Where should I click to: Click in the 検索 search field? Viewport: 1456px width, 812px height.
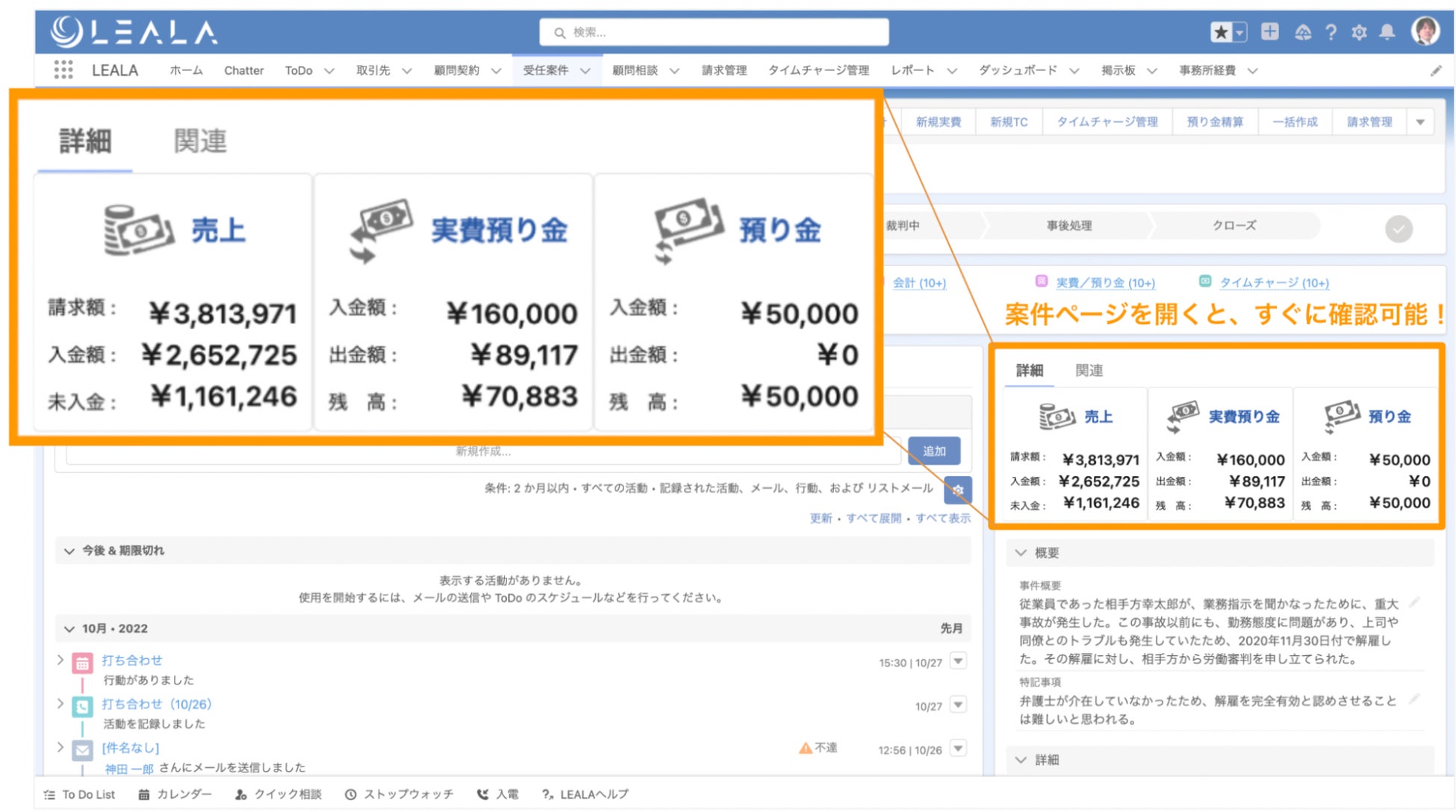pyautogui.click(x=713, y=32)
